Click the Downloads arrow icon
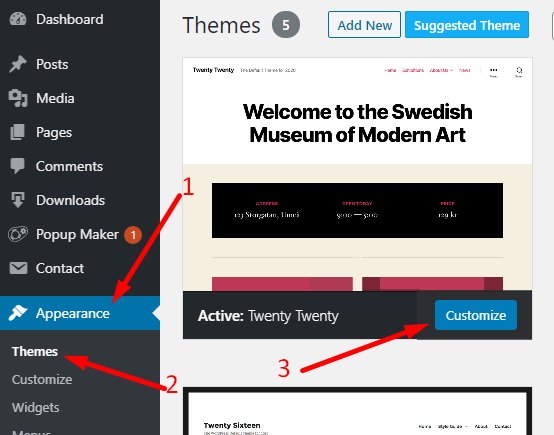This screenshot has width=554, height=435. (x=18, y=200)
